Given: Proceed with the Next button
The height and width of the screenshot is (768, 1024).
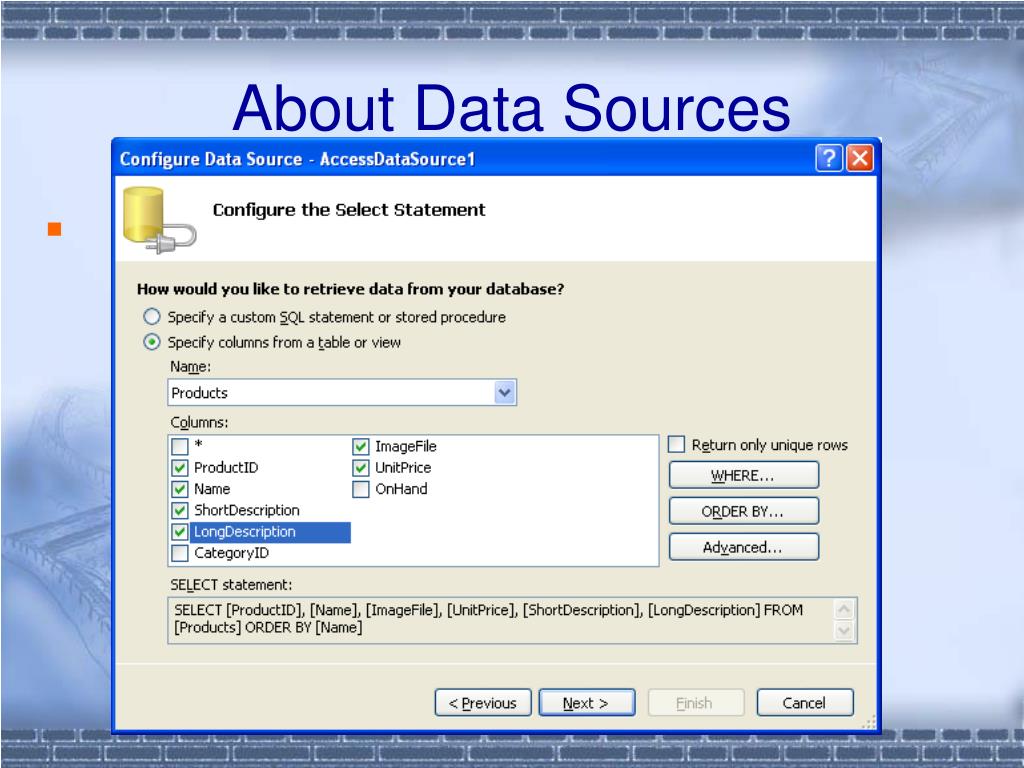Looking at the screenshot, I should point(586,703).
